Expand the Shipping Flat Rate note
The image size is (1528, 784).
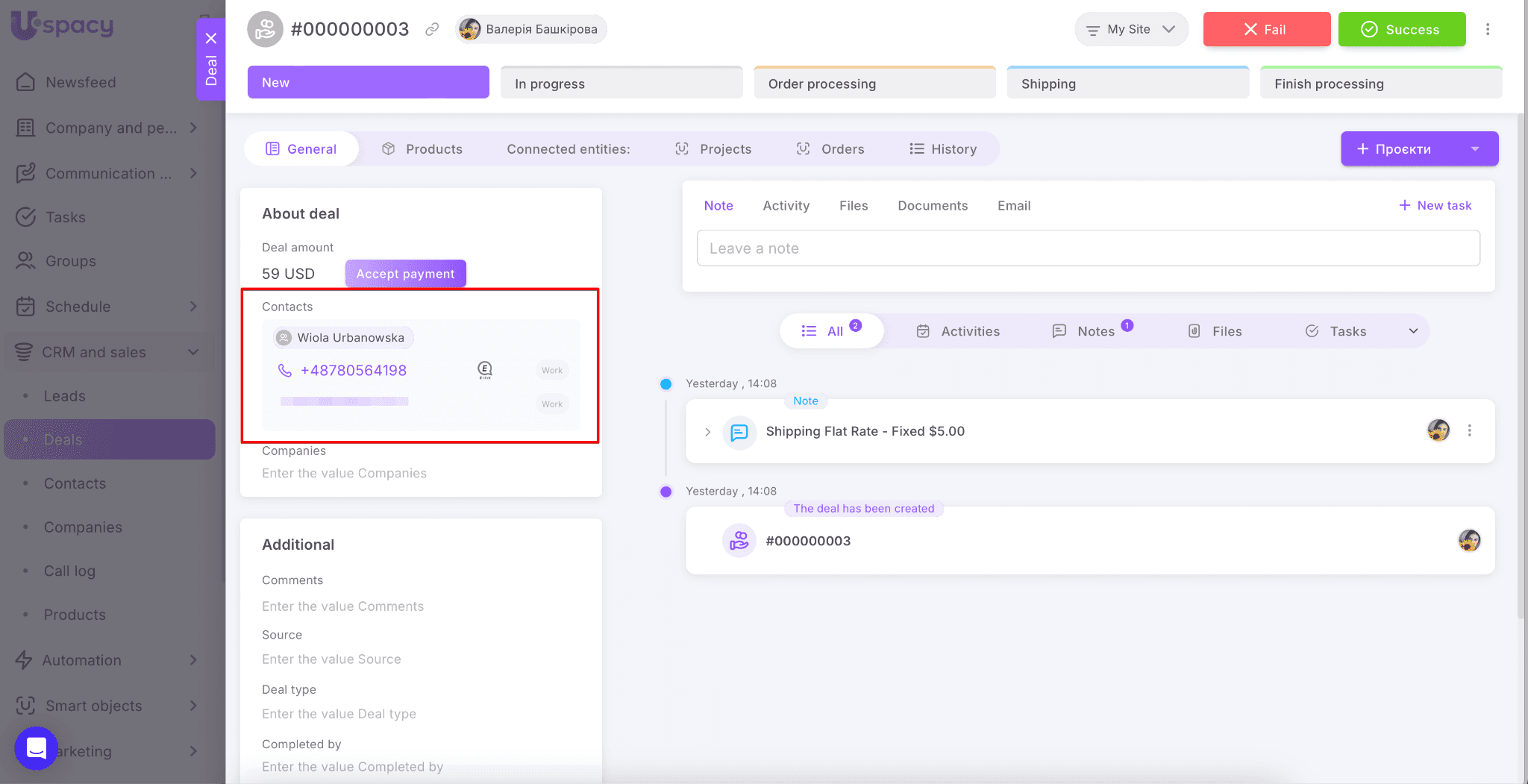[x=707, y=432]
